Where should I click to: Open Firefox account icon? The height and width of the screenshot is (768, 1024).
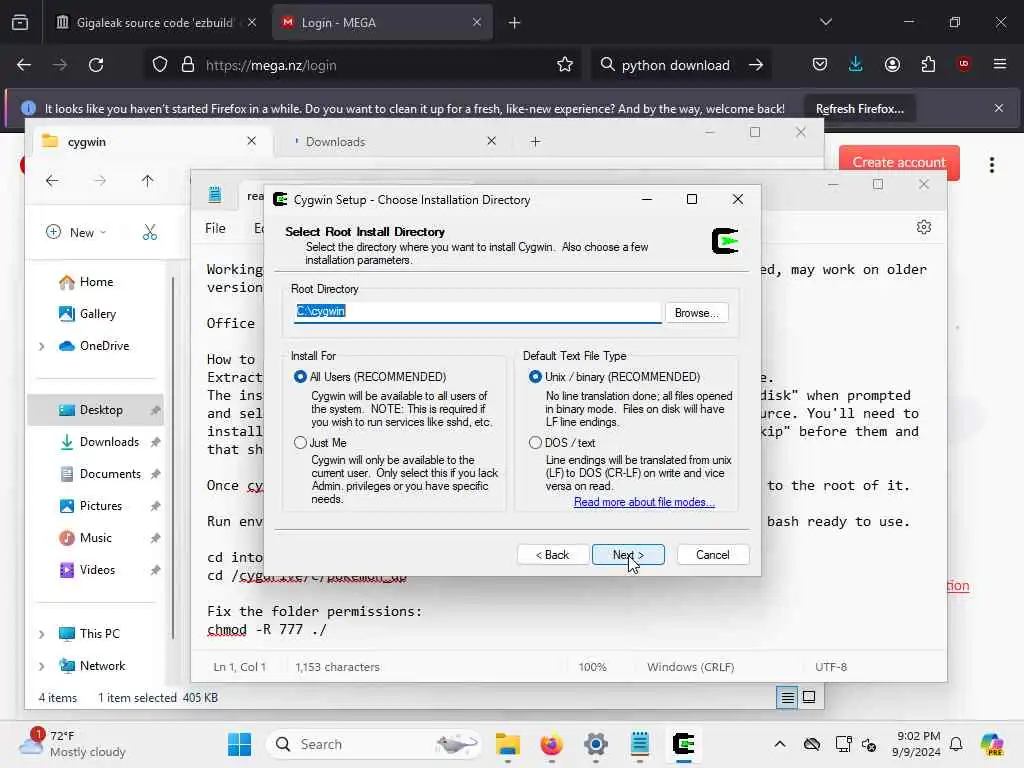892,65
